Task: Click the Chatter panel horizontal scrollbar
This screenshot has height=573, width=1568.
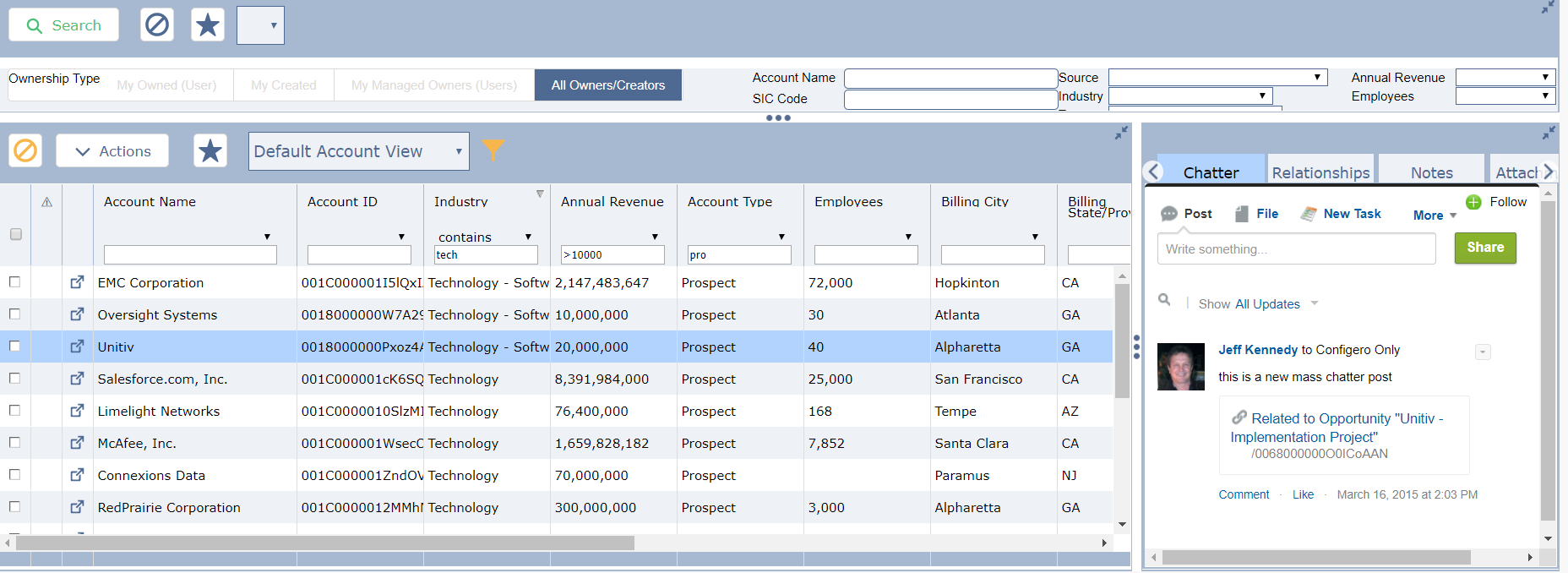Action: (x=1316, y=557)
